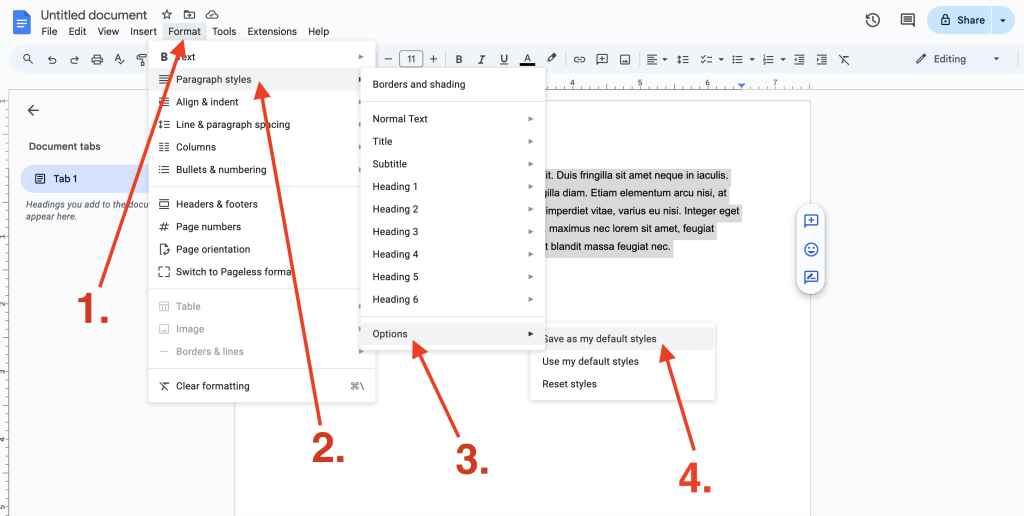Image resolution: width=1024 pixels, height=516 pixels.
Task: Toggle underline formatting in toolbar
Action: [504, 59]
